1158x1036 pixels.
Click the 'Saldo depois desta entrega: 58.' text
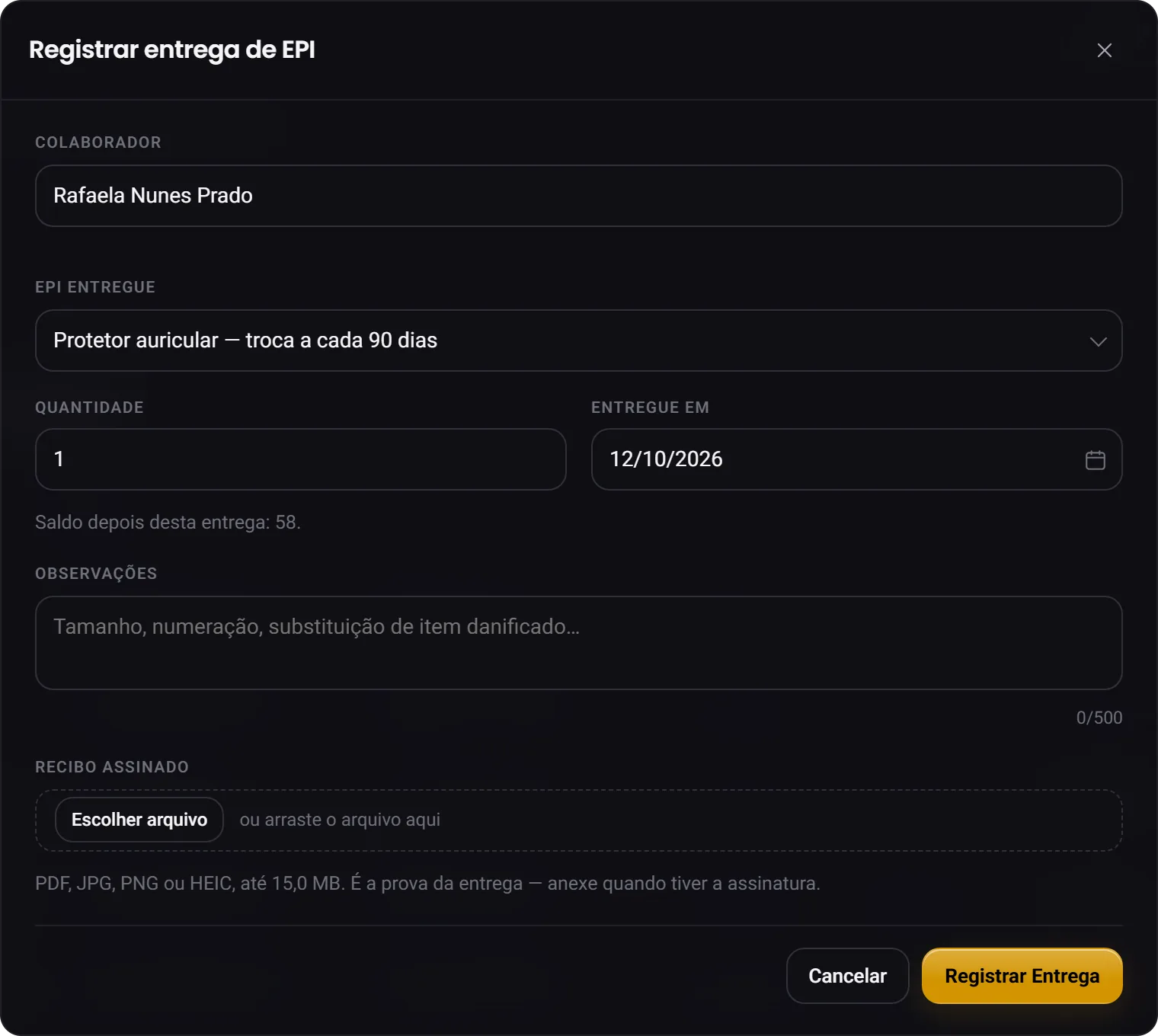[168, 523]
